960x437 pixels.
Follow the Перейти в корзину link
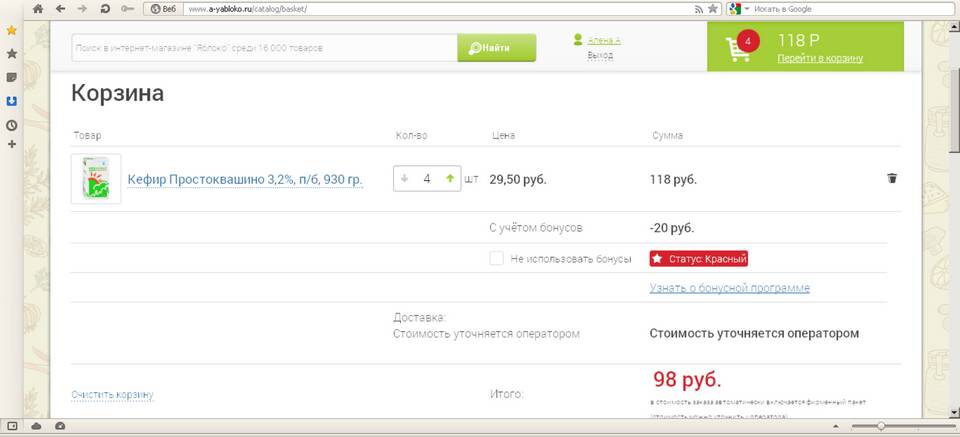pos(820,59)
